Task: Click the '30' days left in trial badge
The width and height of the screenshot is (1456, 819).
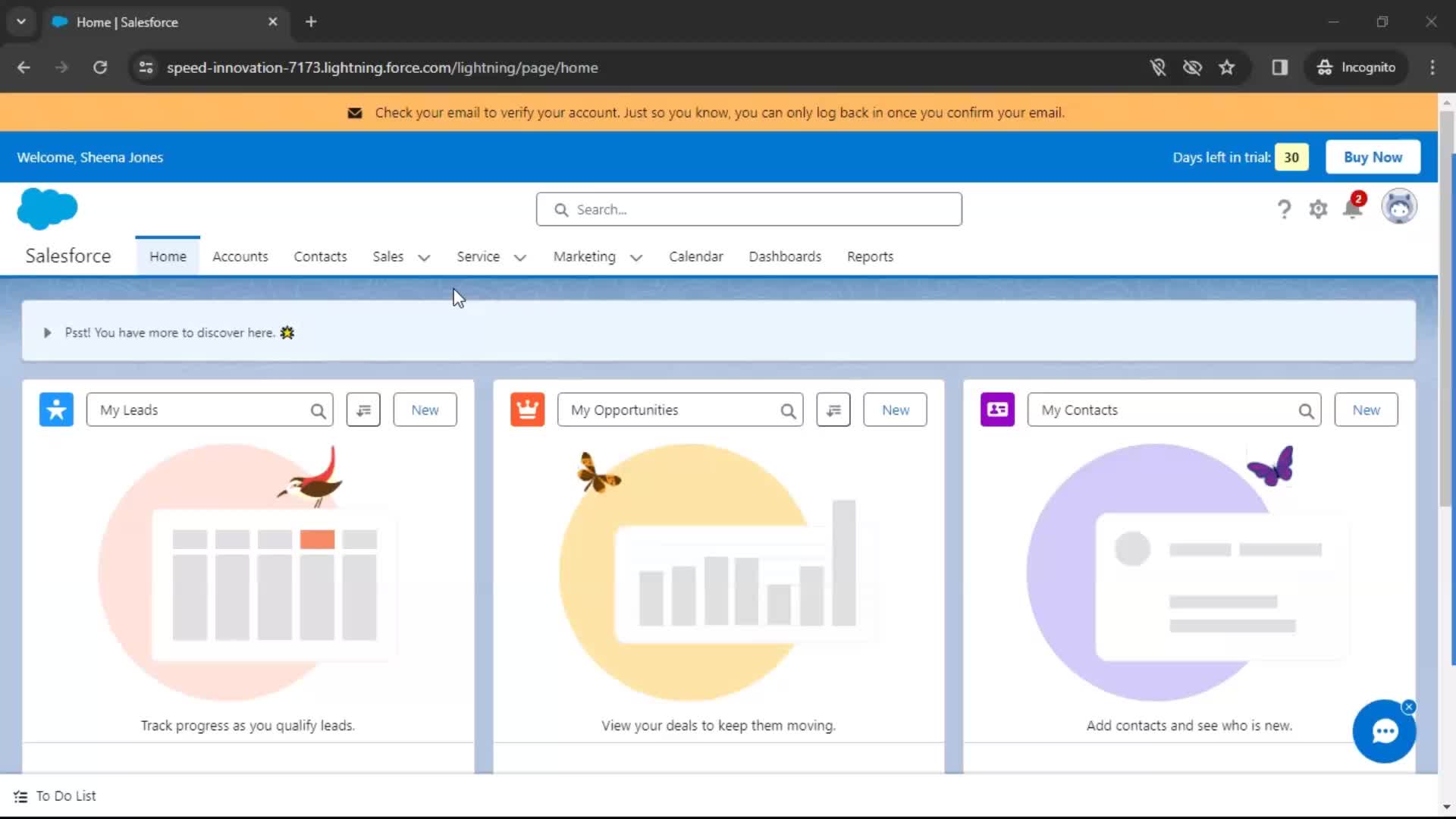Action: (x=1291, y=157)
